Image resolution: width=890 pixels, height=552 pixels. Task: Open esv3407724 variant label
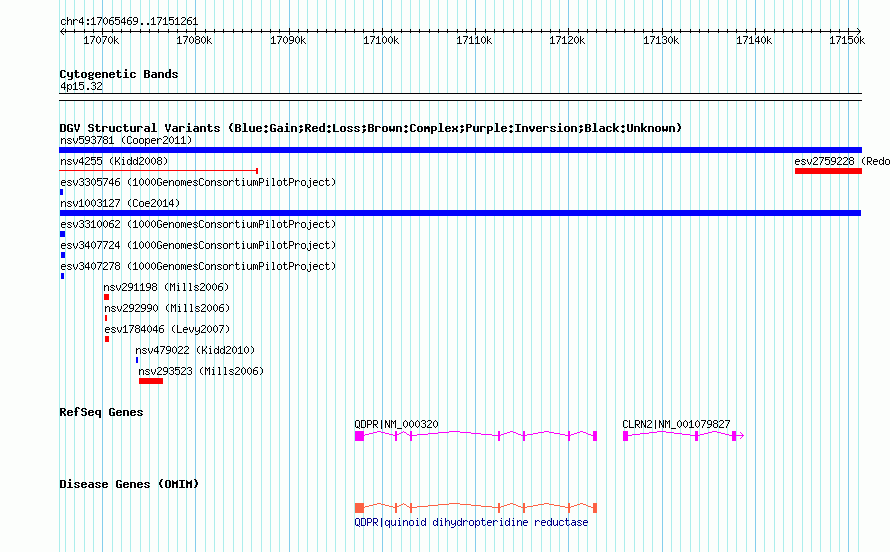click(198, 245)
